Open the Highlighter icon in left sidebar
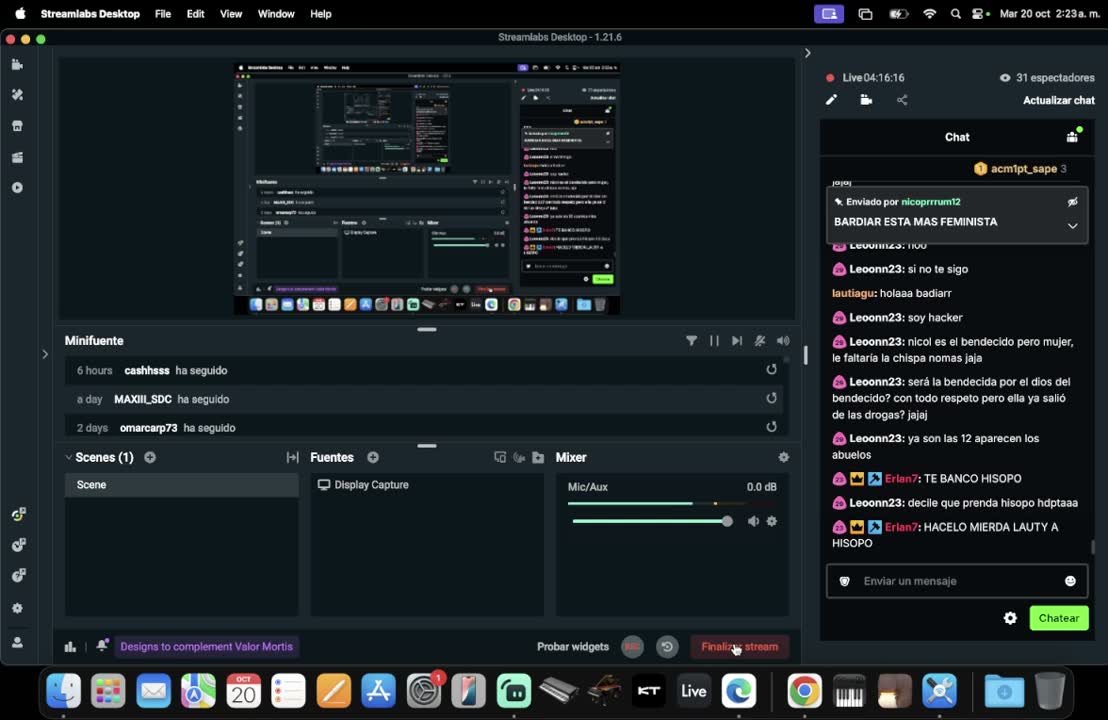The image size is (1108, 720). coord(18,157)
